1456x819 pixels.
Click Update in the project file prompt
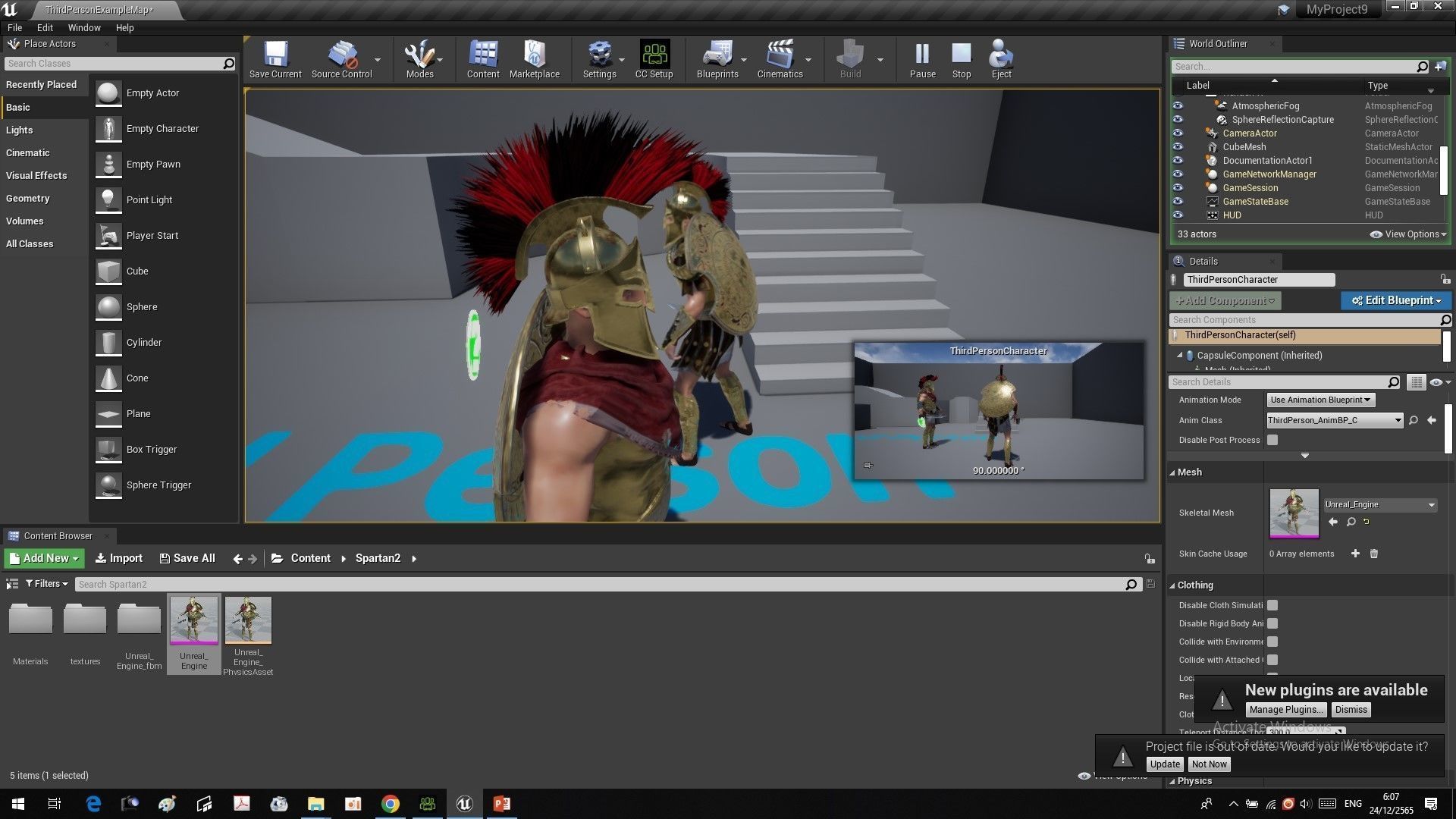[1164, 764]
